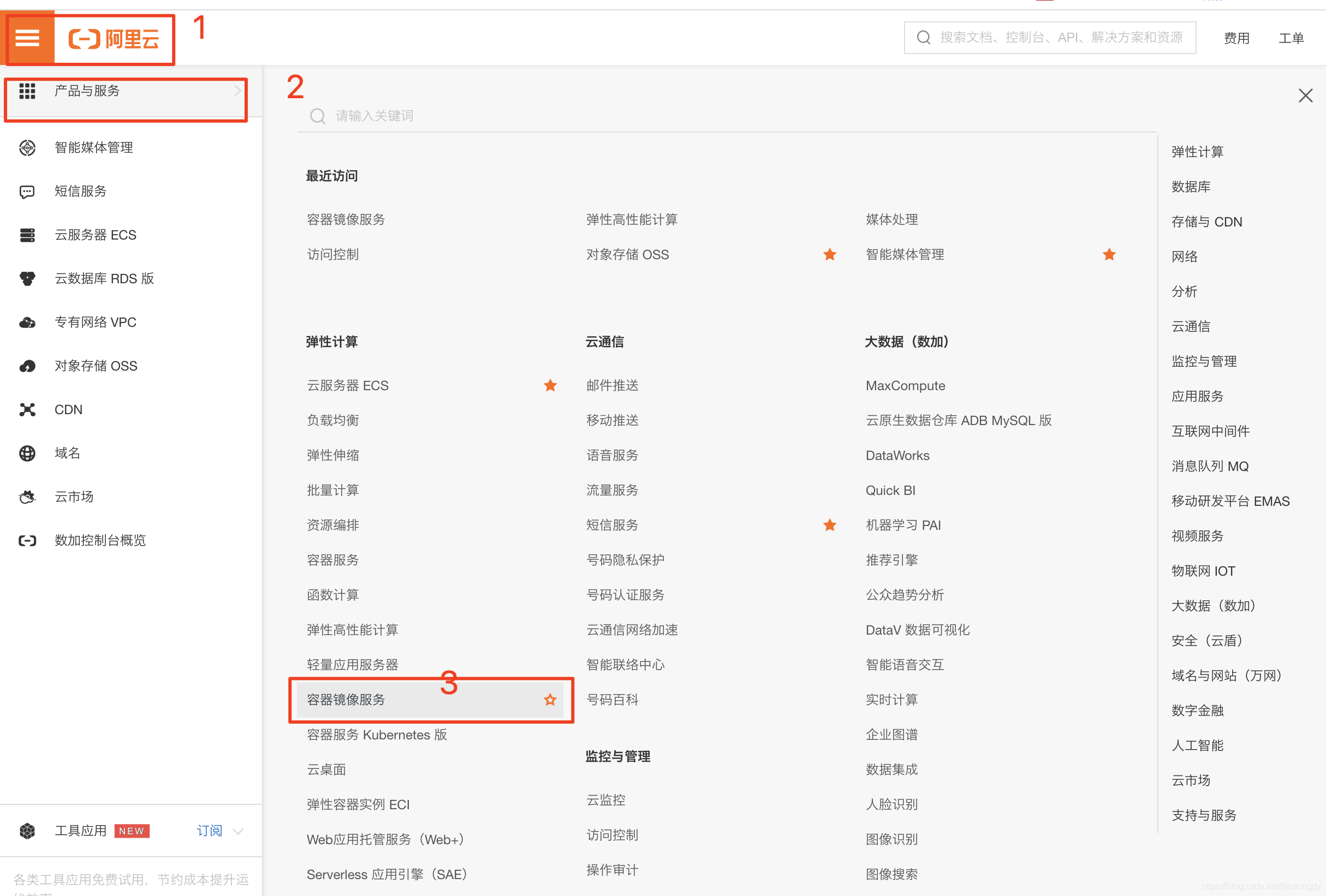
Task: Open 容器镜像服务 under 弹性计算
Action: [x=346, y=700]
